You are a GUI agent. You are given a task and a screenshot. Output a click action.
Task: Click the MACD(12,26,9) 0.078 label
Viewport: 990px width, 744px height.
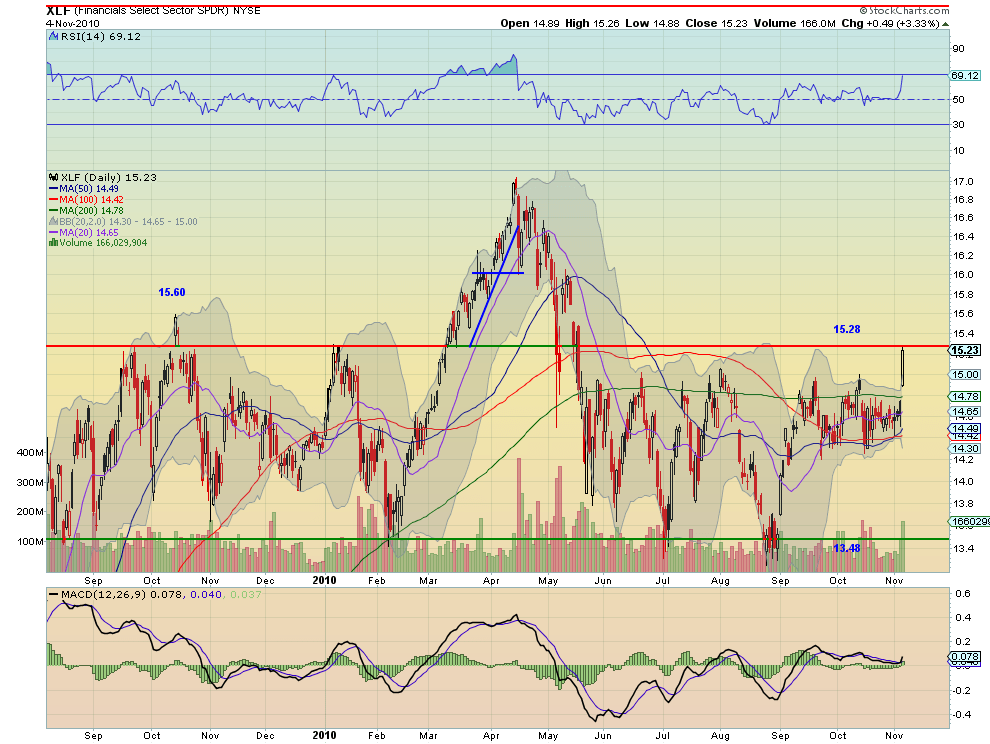[x=121, y=594]
